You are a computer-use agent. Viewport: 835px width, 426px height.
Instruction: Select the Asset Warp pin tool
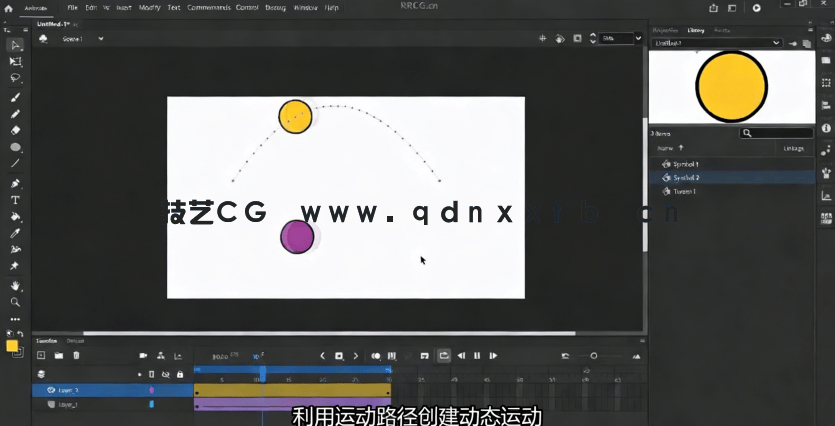(15, 266)
